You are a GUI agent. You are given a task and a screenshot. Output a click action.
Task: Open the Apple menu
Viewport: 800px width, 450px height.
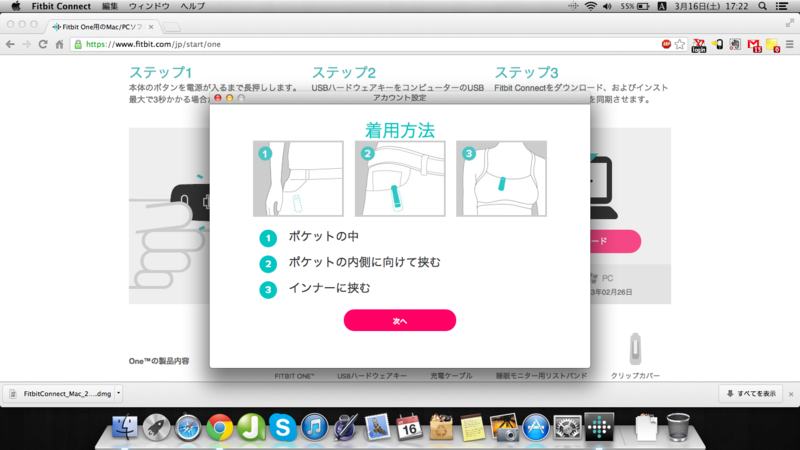(x=16, y=6)
